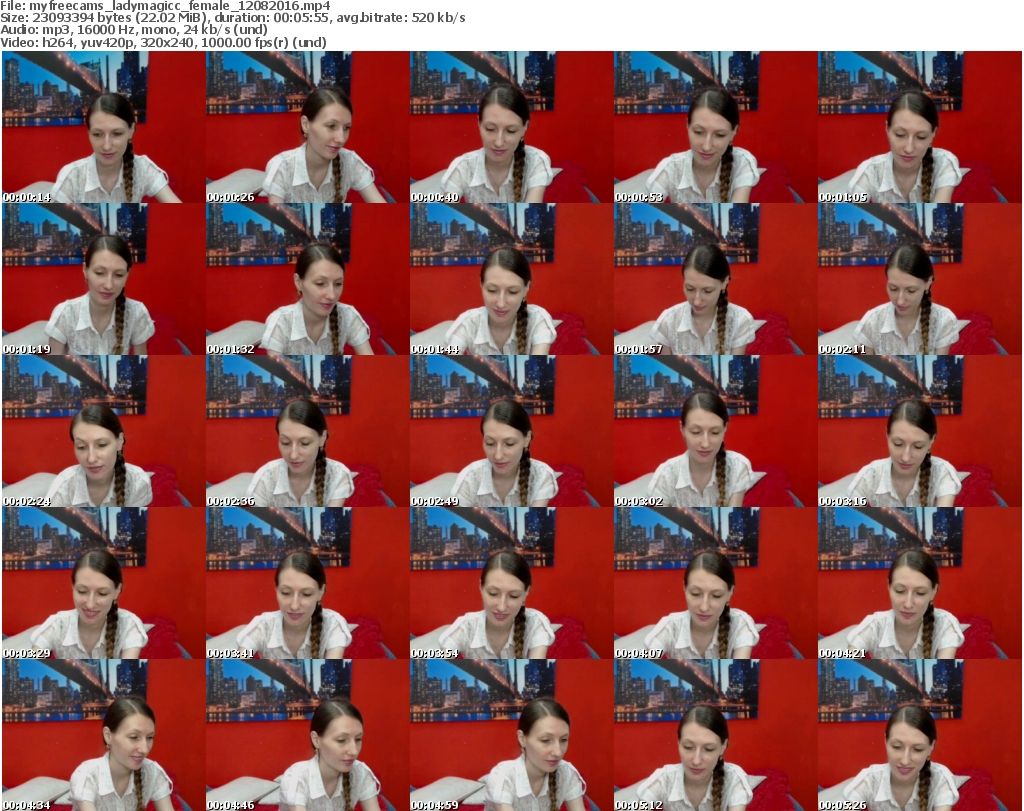
Task: Open the frame labeled 00:02:36
Action: (x=308, y=432)
